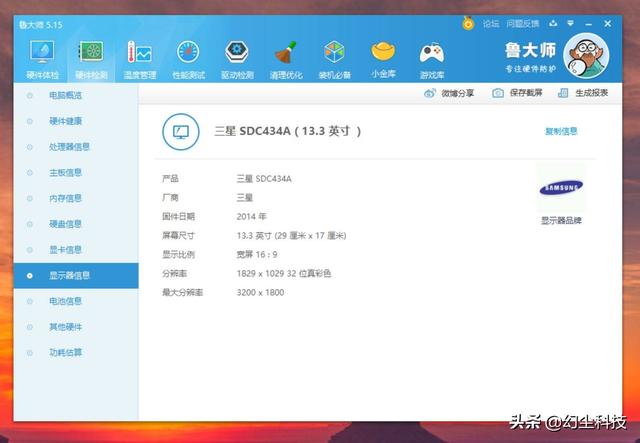Click the 三星 SDC434A (13.3 英寸) heading
Image resolution: width=640 pixels, height=443 pixels.
point(288,131)
